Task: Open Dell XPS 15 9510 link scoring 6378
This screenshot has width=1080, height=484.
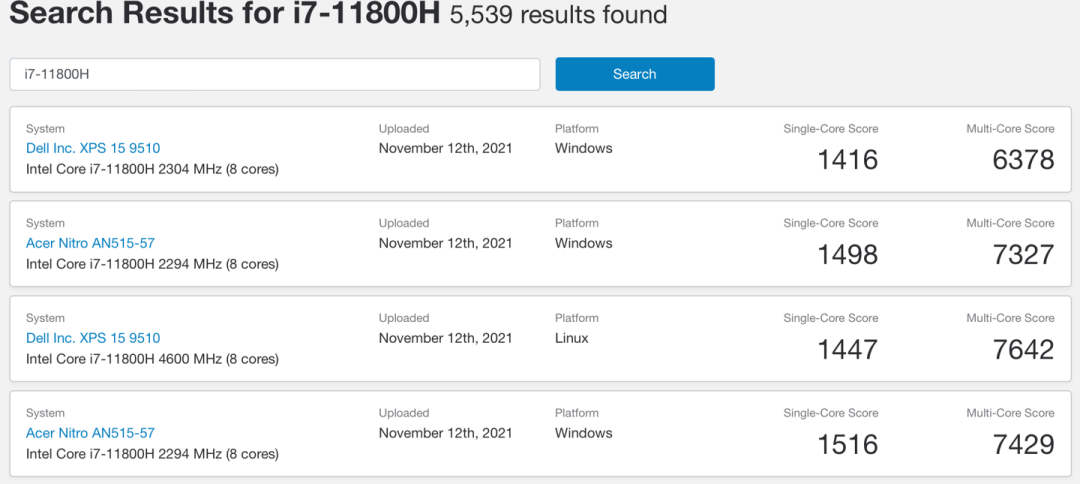Action: [93, 148]
